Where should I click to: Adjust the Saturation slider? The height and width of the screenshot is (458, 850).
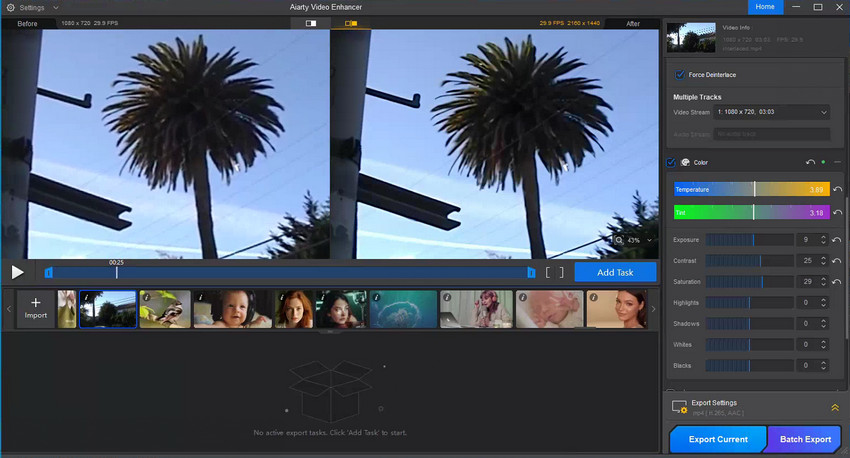(749, 282)
